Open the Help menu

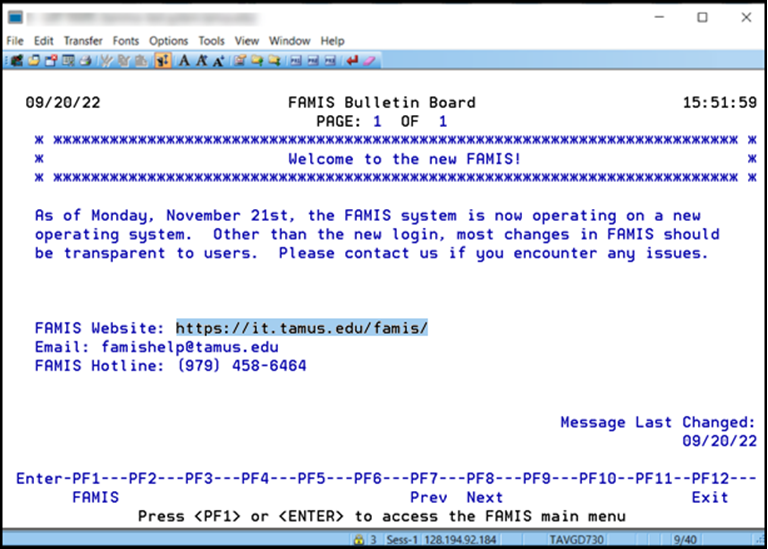[x=333, y=41]
